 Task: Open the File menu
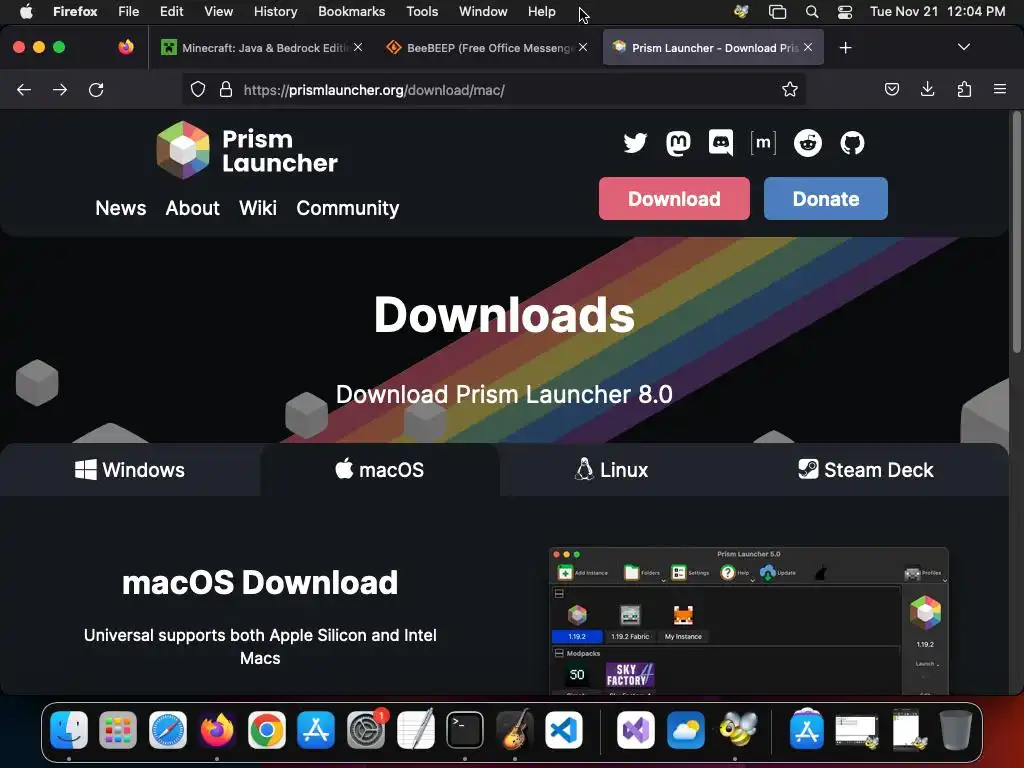pyautogui.click(x=129, y=12)
